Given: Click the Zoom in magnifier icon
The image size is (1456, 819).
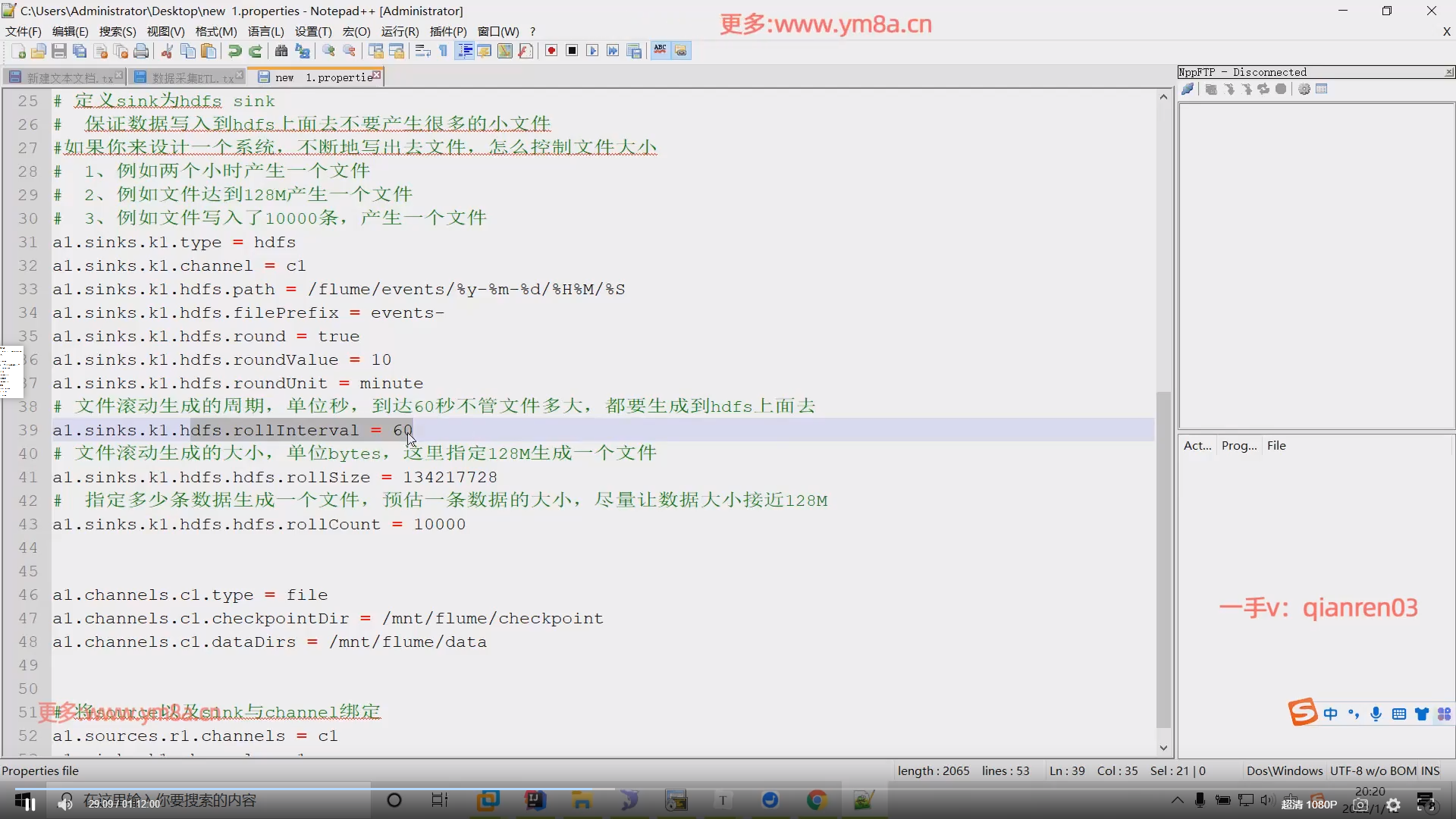Looking at the screenshot, I should pos(328,51).
